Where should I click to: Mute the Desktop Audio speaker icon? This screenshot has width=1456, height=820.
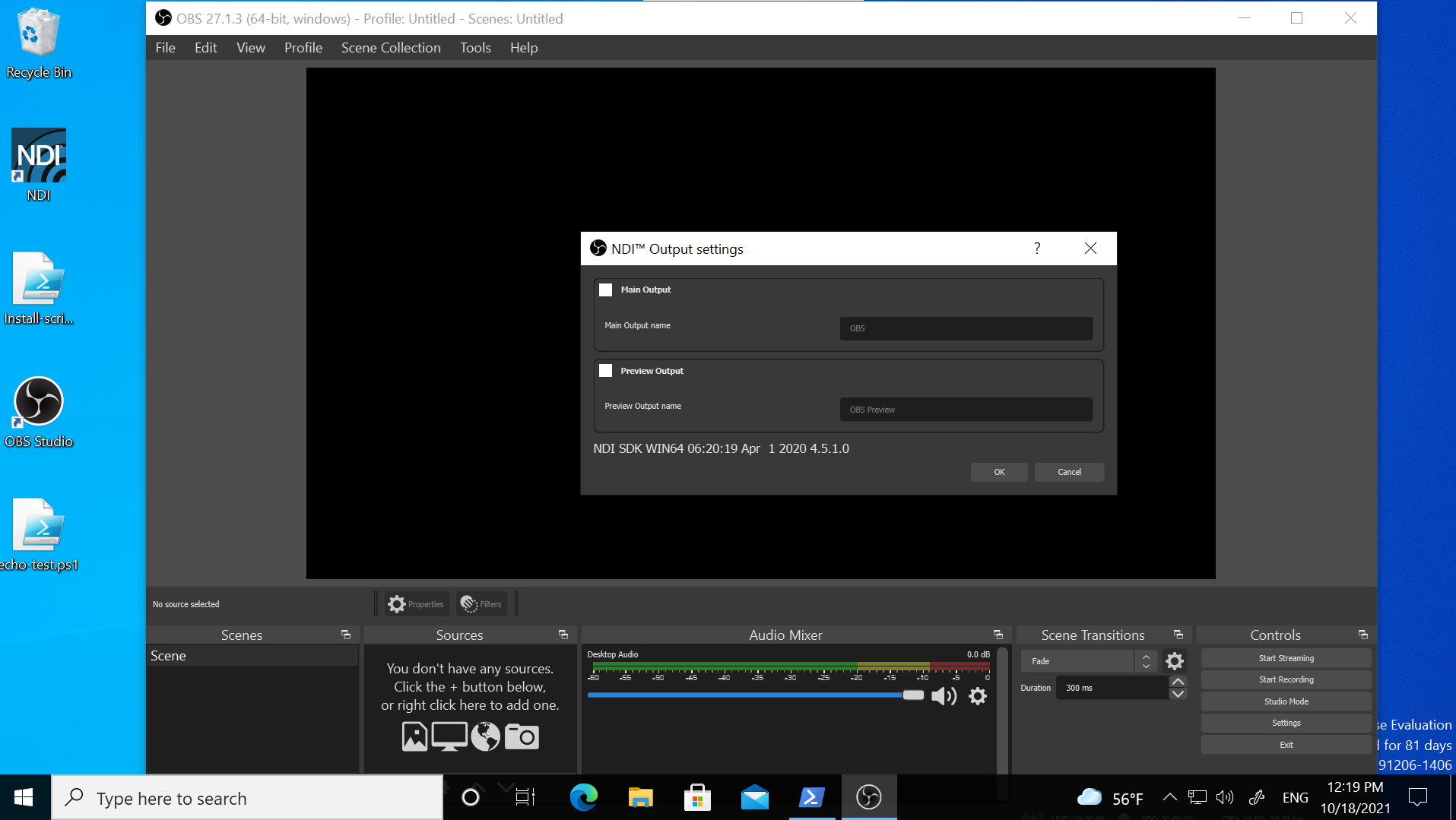point(944,695)
